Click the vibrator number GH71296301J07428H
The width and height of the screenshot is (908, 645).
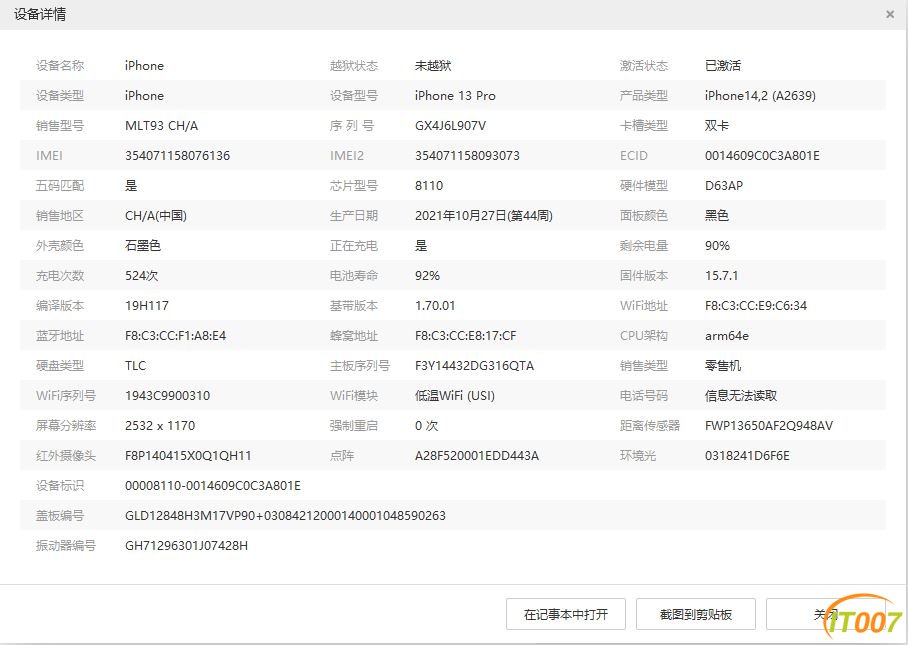186,547
